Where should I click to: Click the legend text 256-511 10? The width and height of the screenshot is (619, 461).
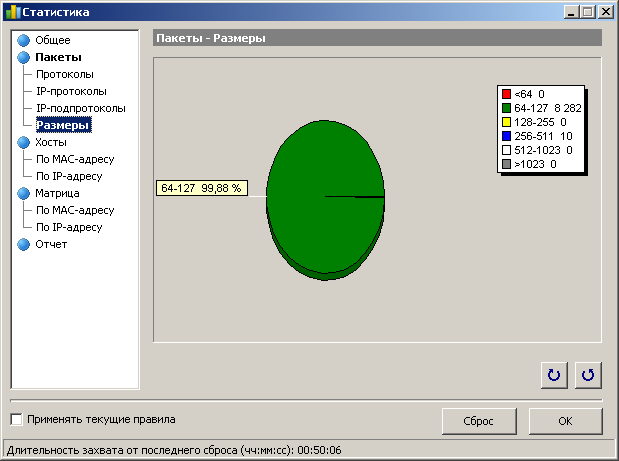coord(543,136)
